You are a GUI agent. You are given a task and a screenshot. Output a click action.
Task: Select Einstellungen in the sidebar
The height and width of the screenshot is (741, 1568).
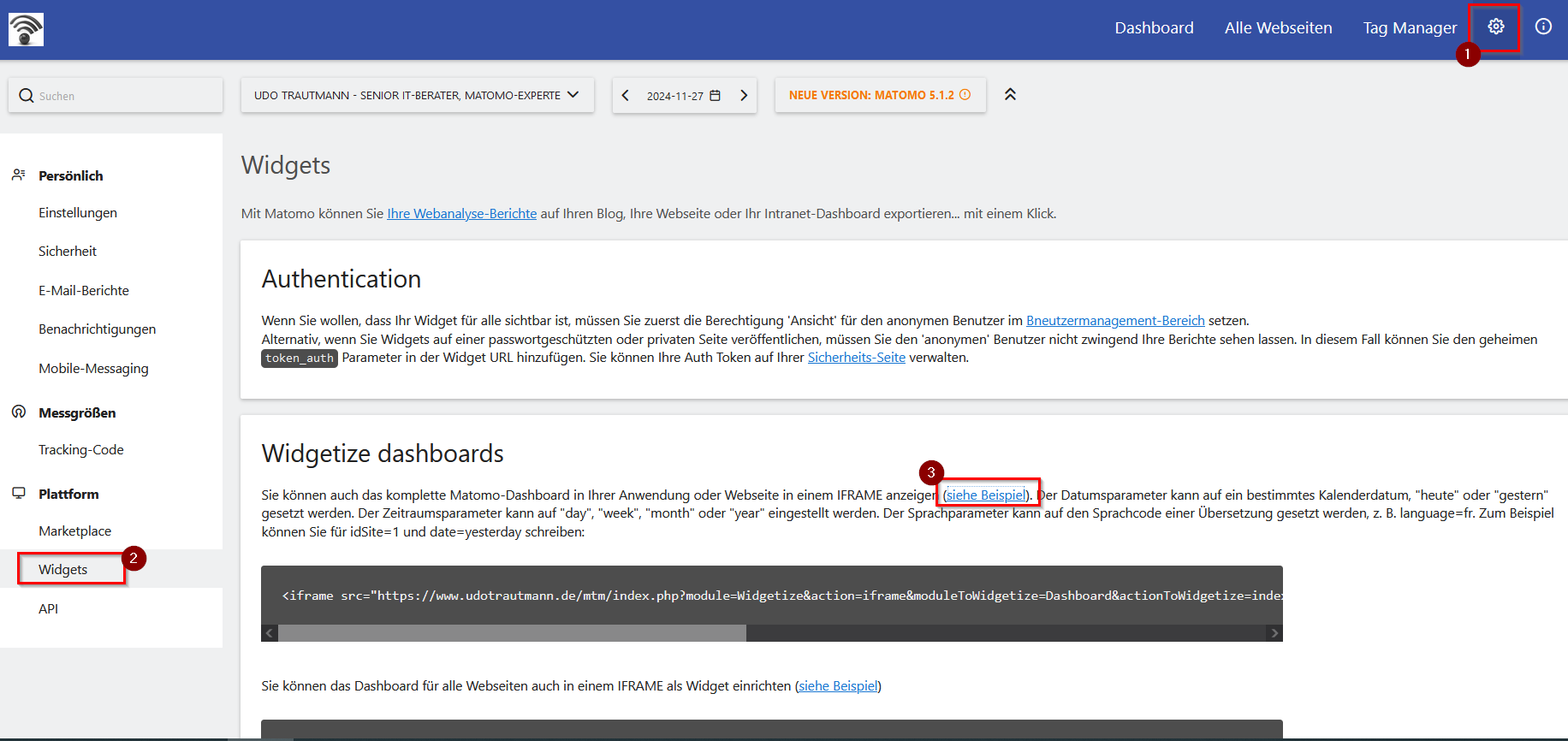pos(78,212)
